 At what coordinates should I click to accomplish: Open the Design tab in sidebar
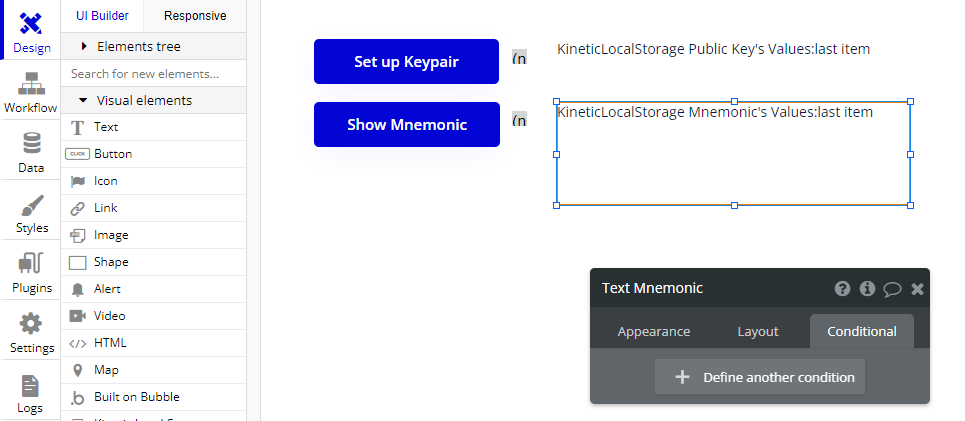coord(30,30)
